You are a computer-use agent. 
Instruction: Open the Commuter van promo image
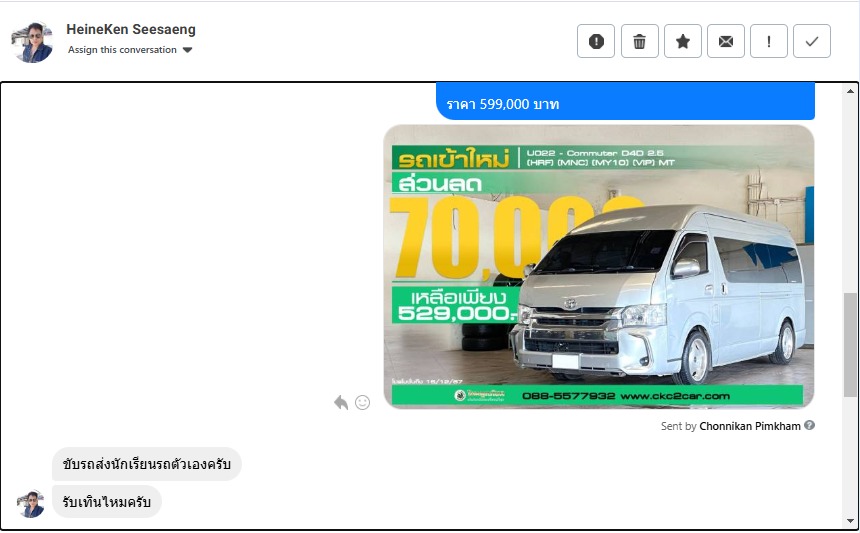(599, 266)
